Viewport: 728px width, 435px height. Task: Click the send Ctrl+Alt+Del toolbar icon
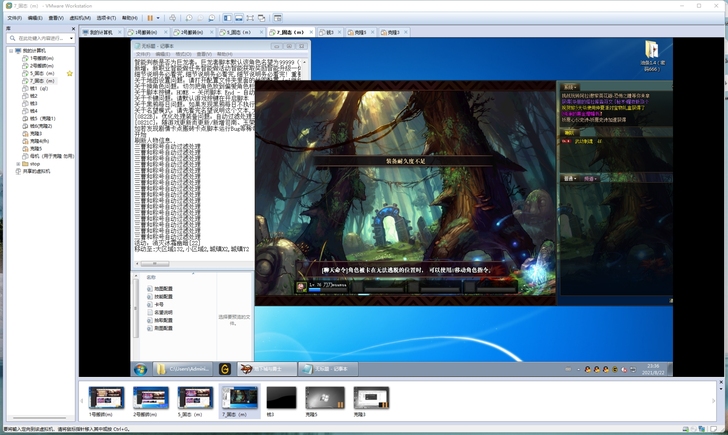tap(173, 18)
